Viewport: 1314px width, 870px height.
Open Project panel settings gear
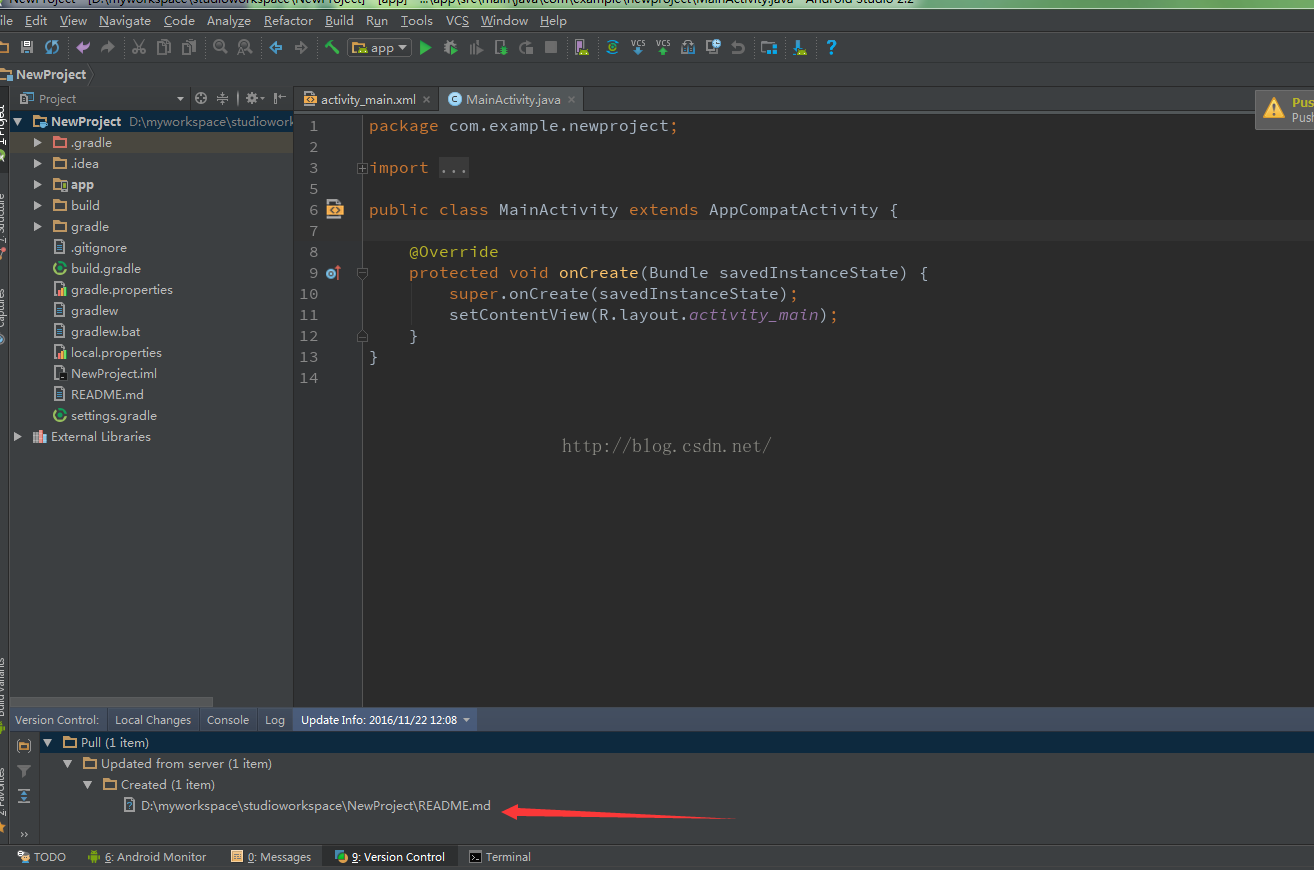tap(253, 98)
